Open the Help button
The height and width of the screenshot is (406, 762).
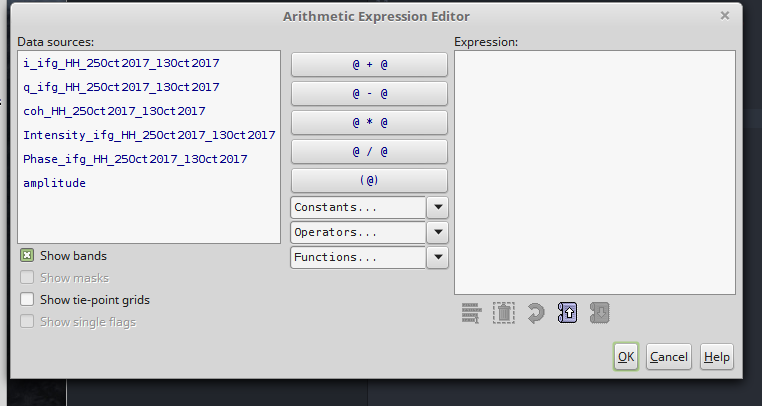716,357
